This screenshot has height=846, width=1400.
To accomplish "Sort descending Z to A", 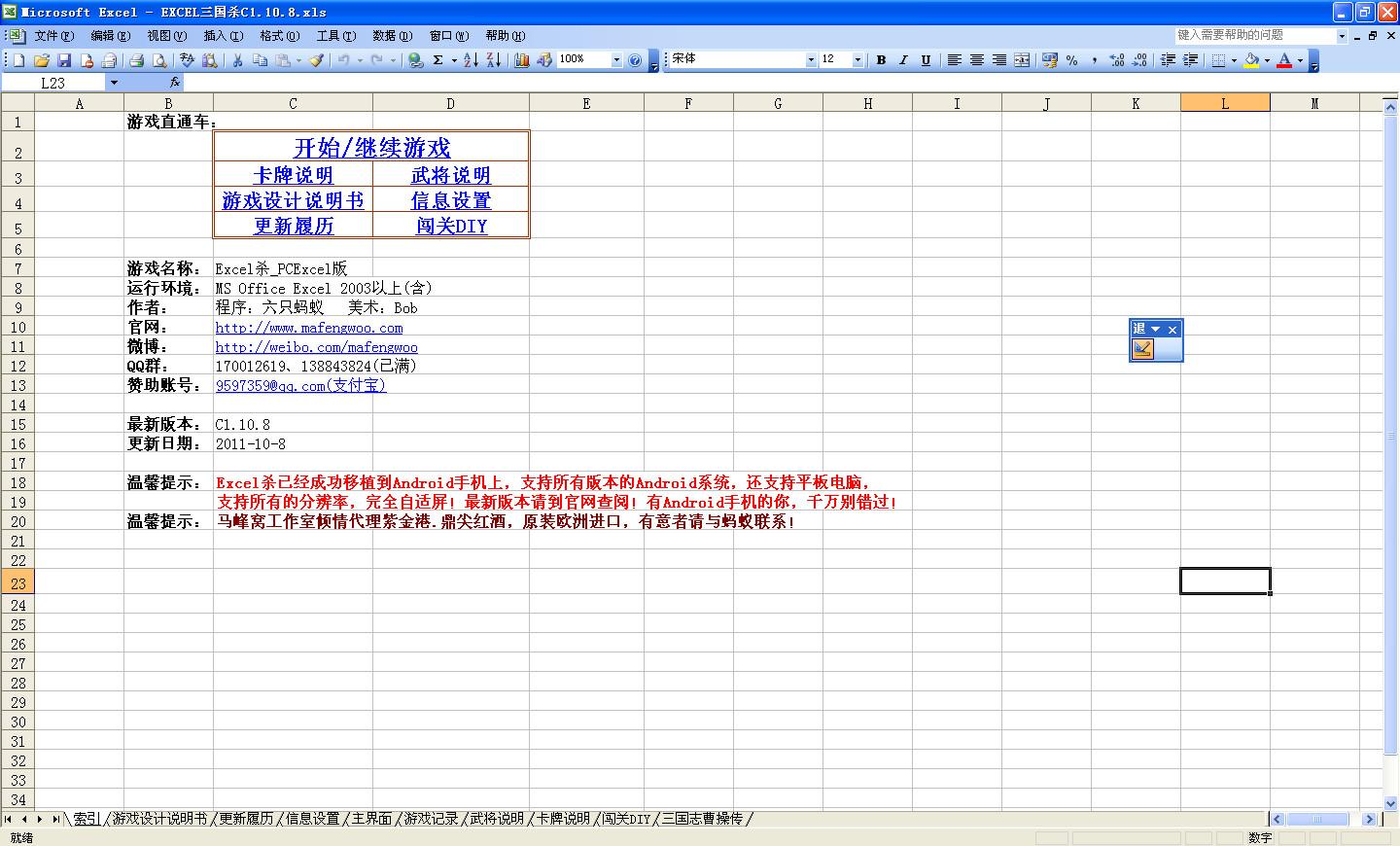I will pyautogui.click(x=494, y=60).
